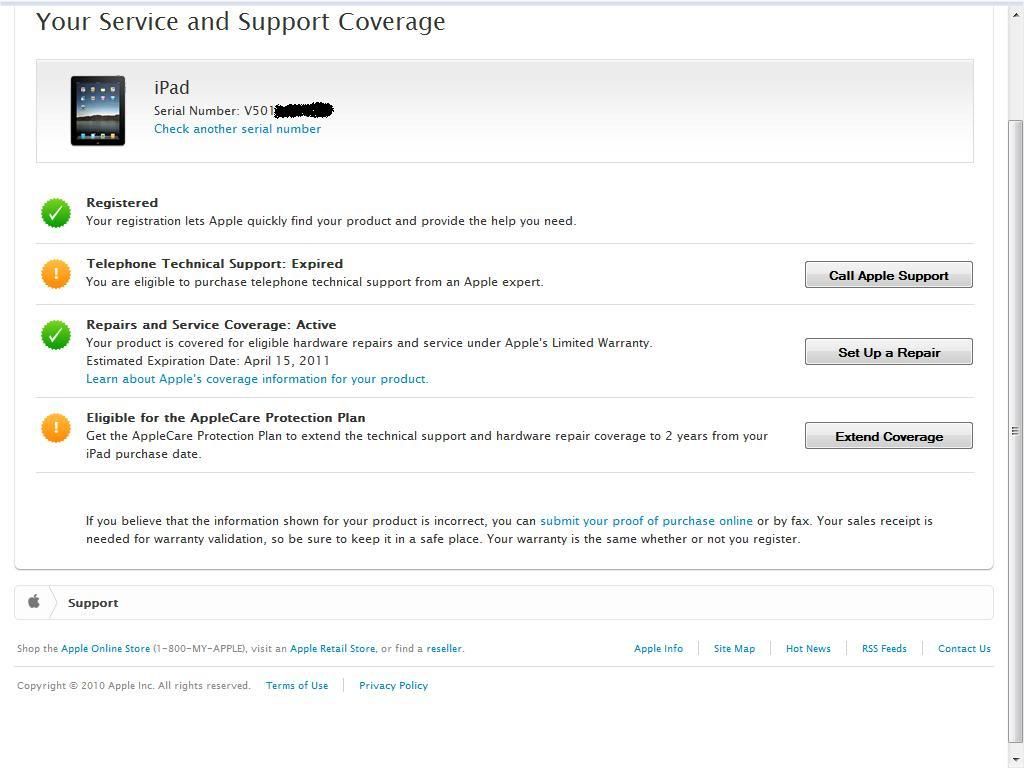
Task: Open Learn about Apple's coverage information link
Action: point(257,379)
